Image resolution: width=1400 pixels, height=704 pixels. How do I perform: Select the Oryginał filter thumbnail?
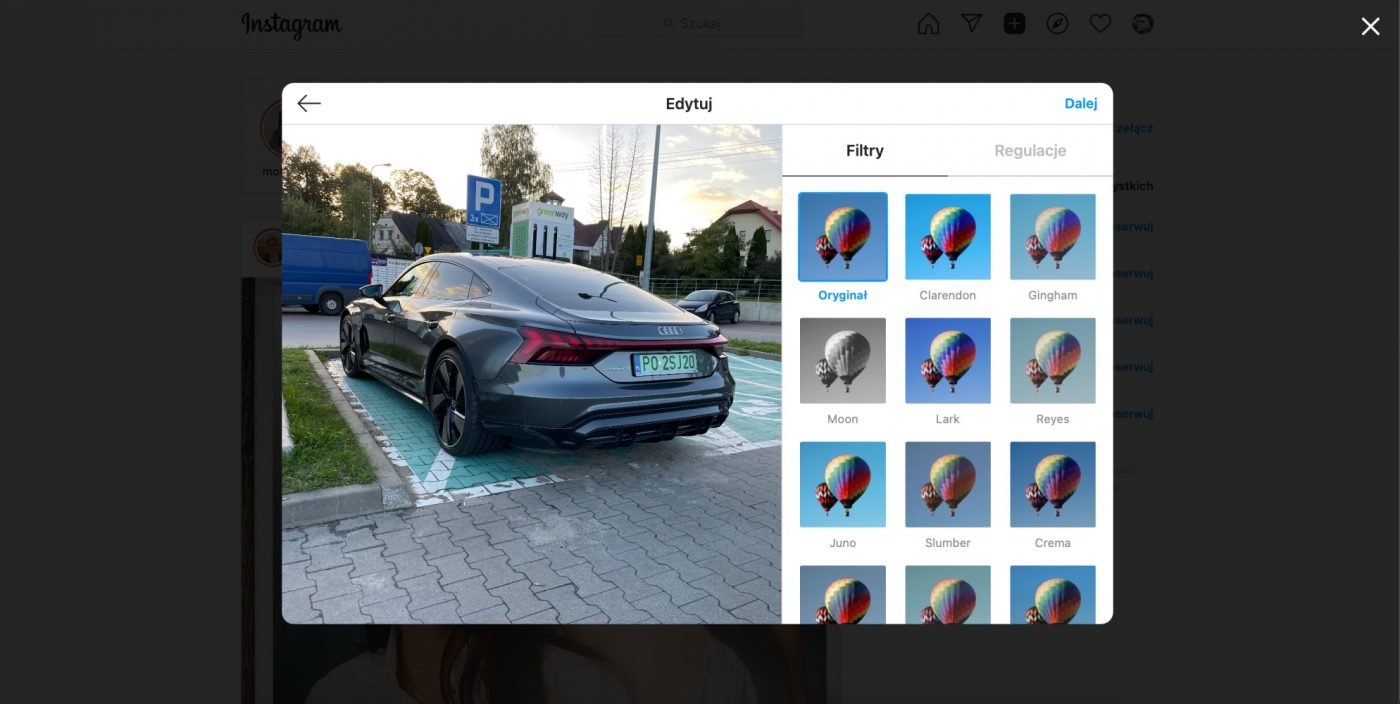coord(842,237)
